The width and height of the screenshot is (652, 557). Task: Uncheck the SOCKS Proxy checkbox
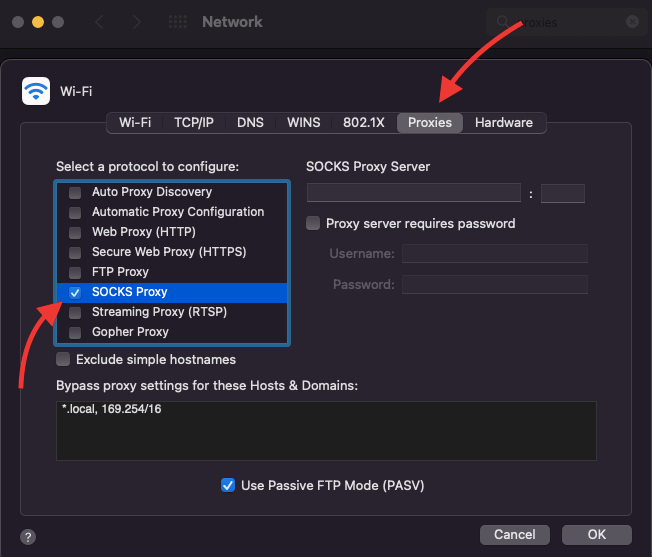[75, 293]
